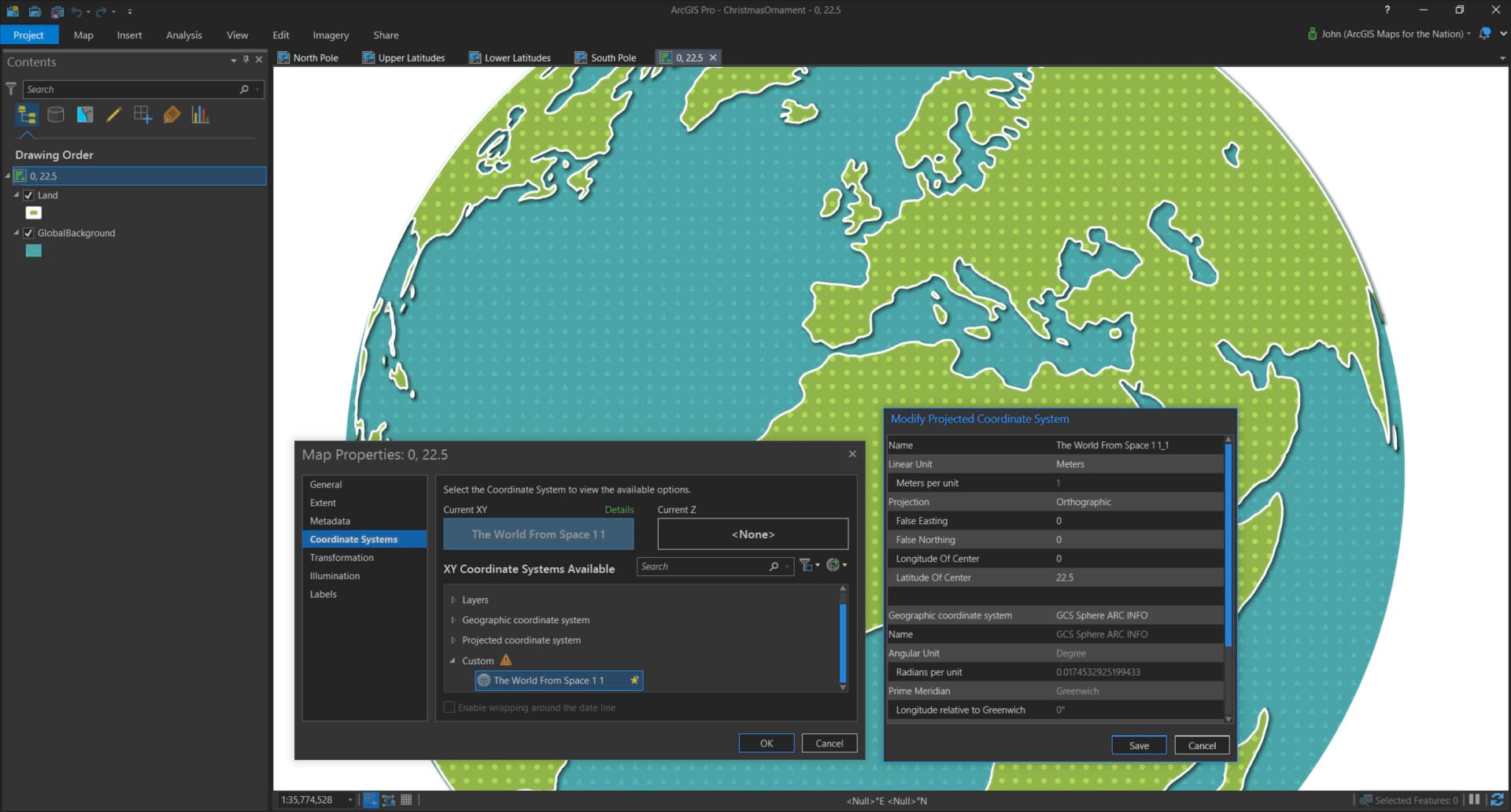Save the modified projected coordinate system
This screenshot has height=812, width=1511.
1138,745
